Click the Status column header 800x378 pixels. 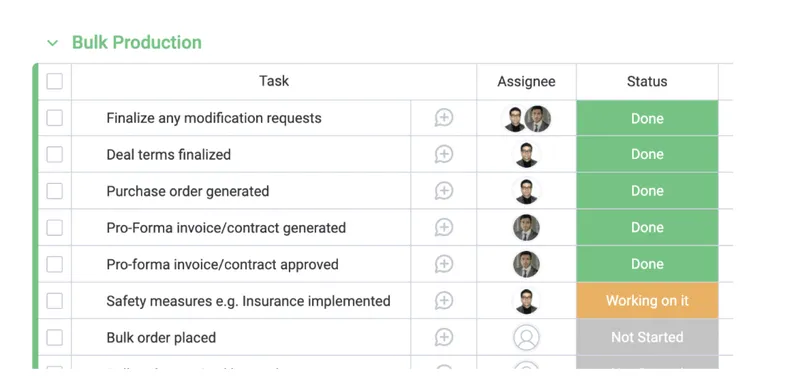coord(647,81)
